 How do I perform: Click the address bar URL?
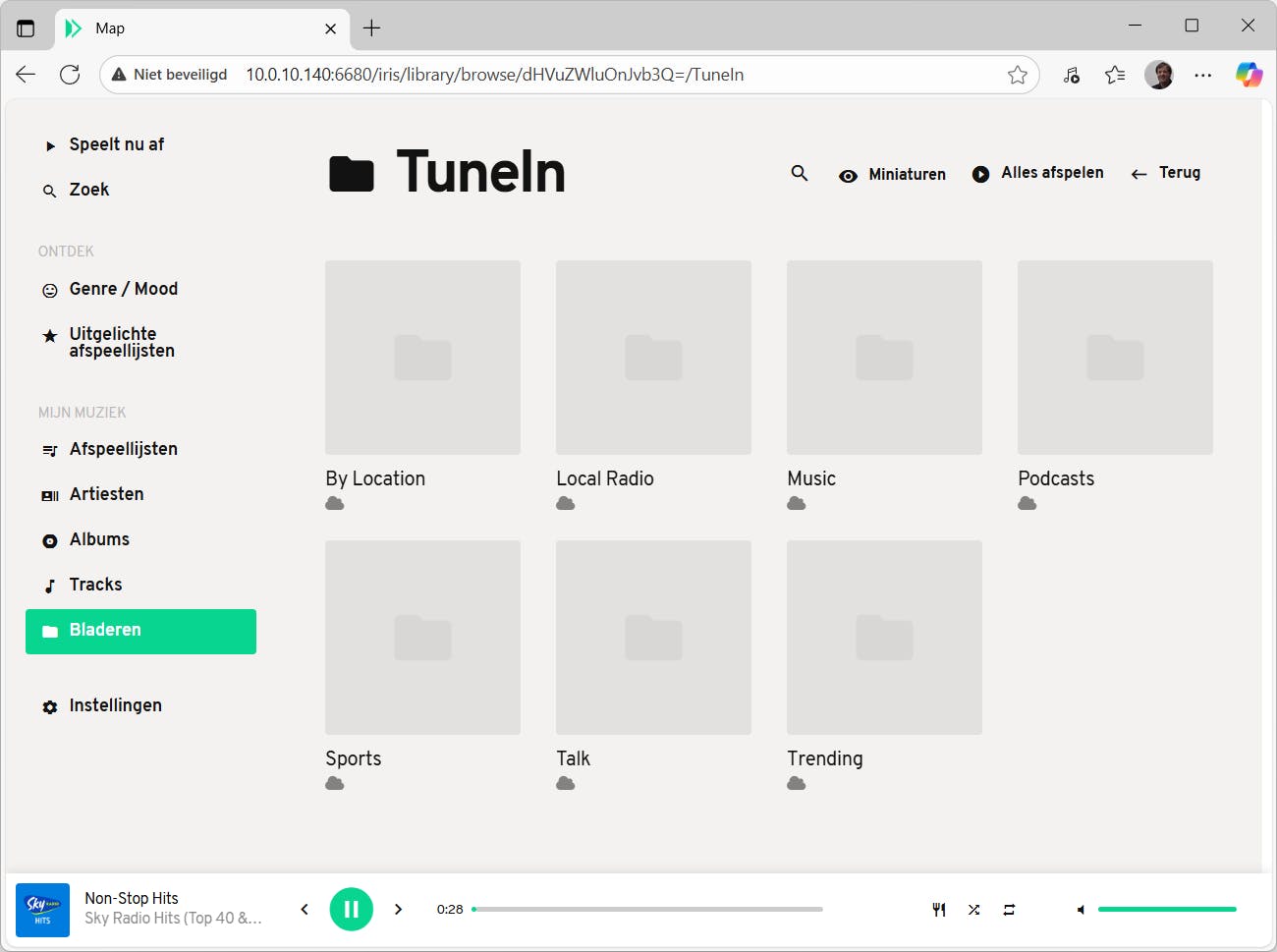(x=494, y=75)
